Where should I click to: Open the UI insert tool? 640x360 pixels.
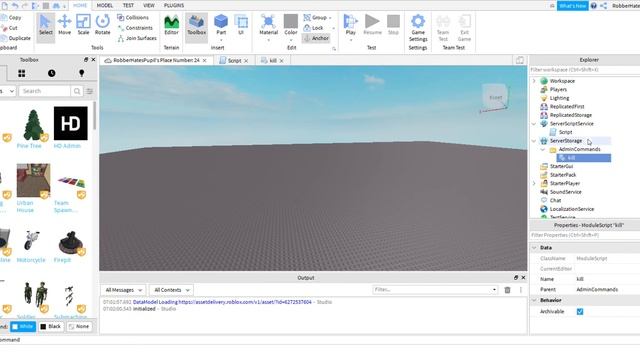click(x=241, y=25)
